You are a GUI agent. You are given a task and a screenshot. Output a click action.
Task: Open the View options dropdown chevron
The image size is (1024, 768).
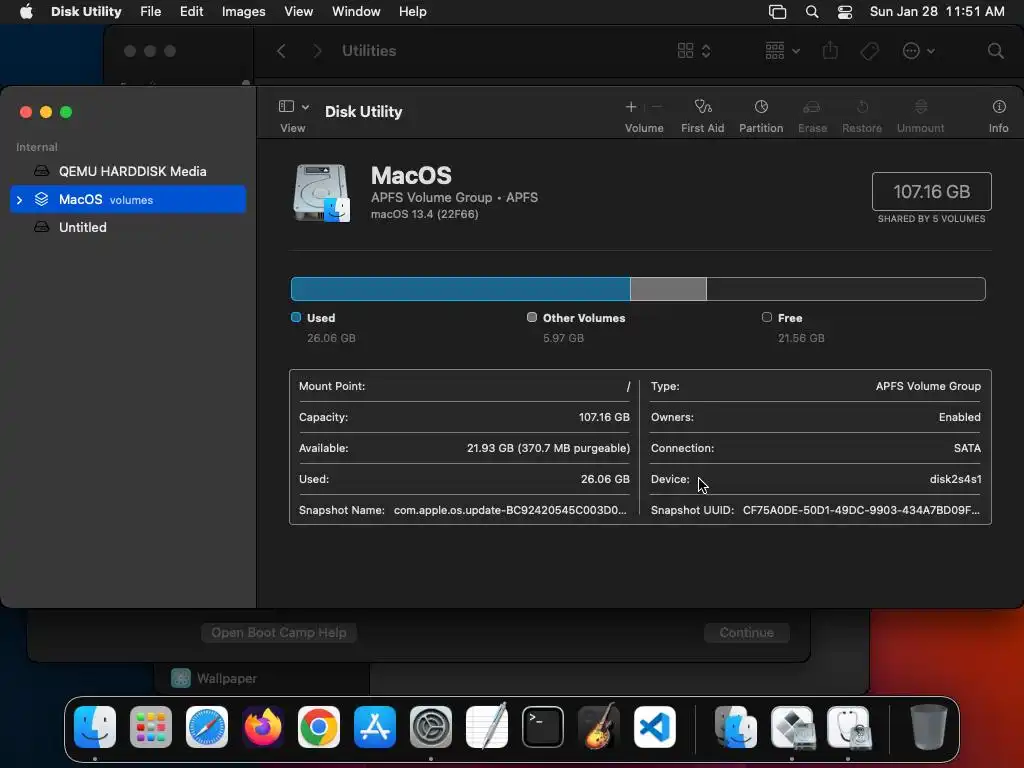[305, 107]
